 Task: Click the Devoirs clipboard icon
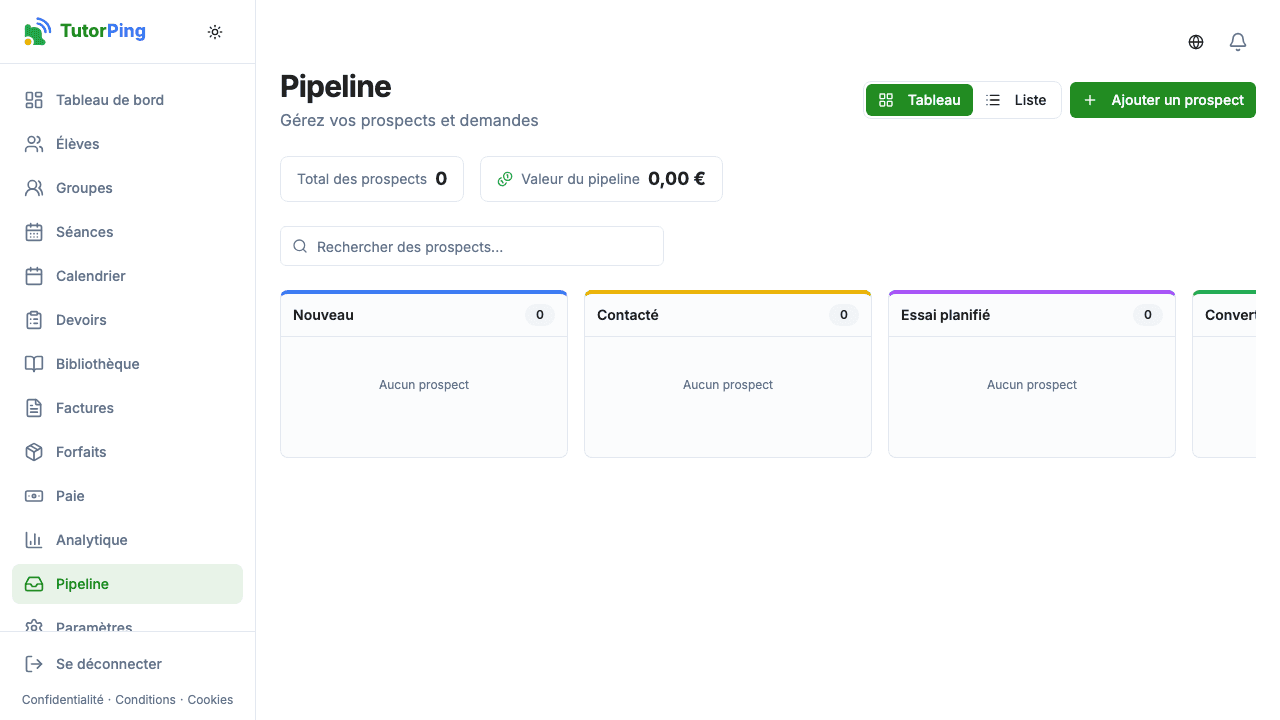point(34,320)
